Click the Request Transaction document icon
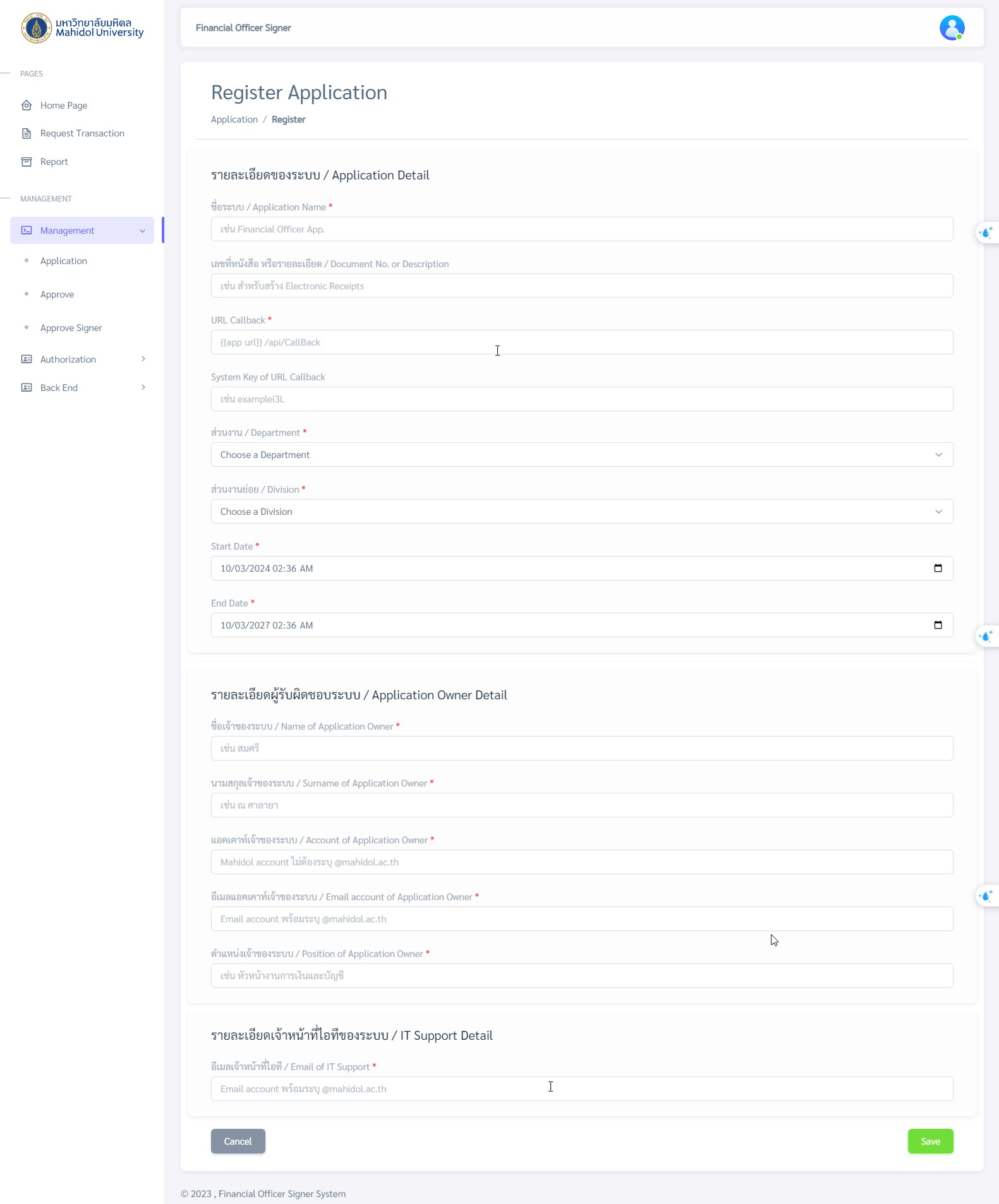Viewport: 999px width, 1204px height. coord(27,133)
